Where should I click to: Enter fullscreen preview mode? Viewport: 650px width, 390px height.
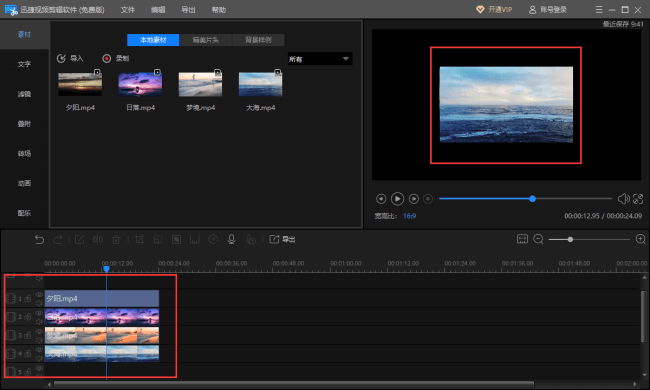click(638, 199)
